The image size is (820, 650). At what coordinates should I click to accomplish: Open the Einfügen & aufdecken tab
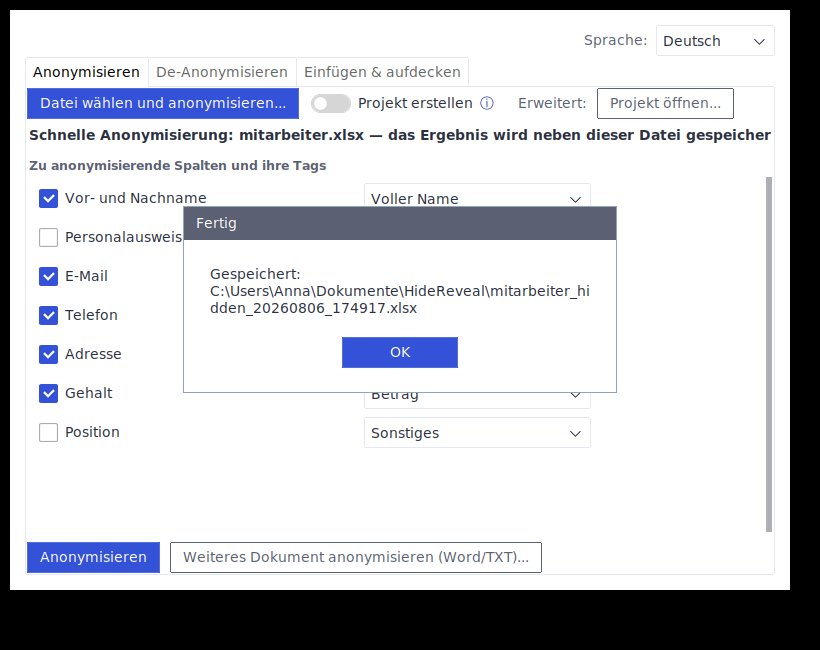(382, 72)
